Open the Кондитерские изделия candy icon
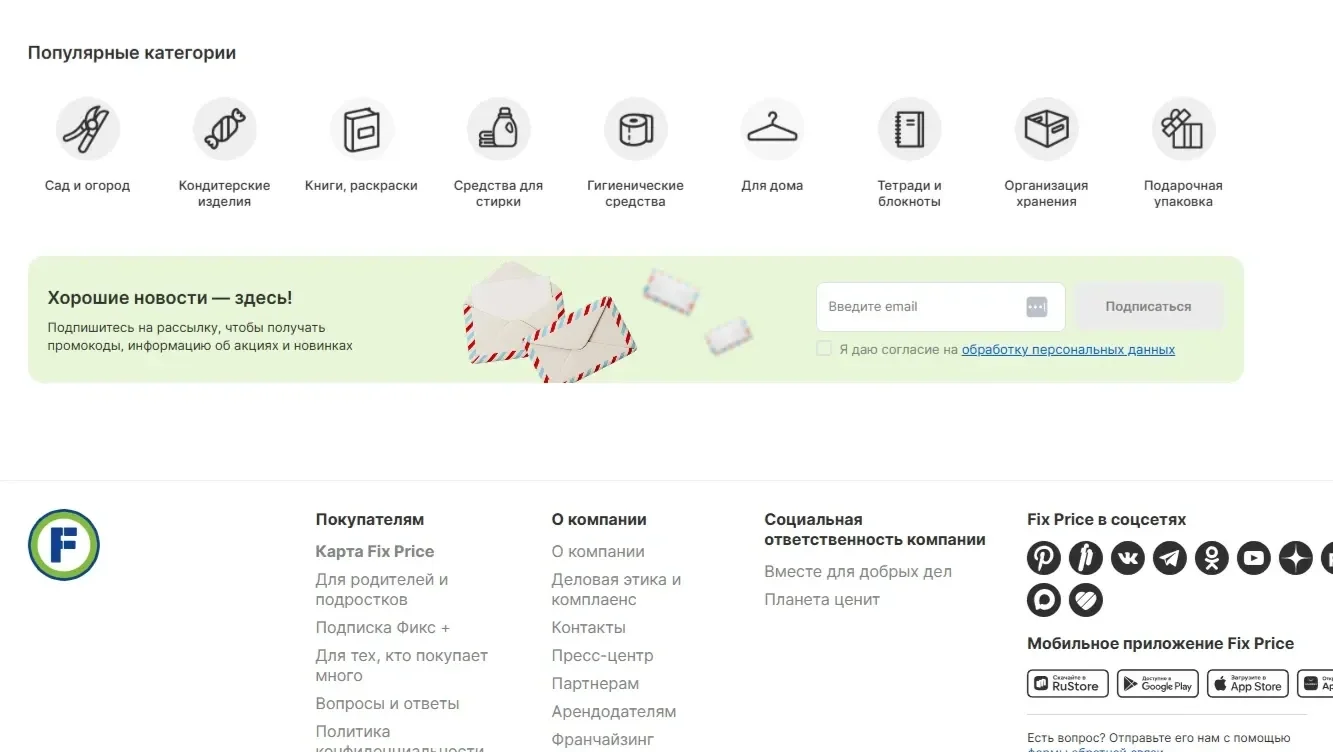The width and height of the screenshot is (1333, 752). tap(225, 129)
